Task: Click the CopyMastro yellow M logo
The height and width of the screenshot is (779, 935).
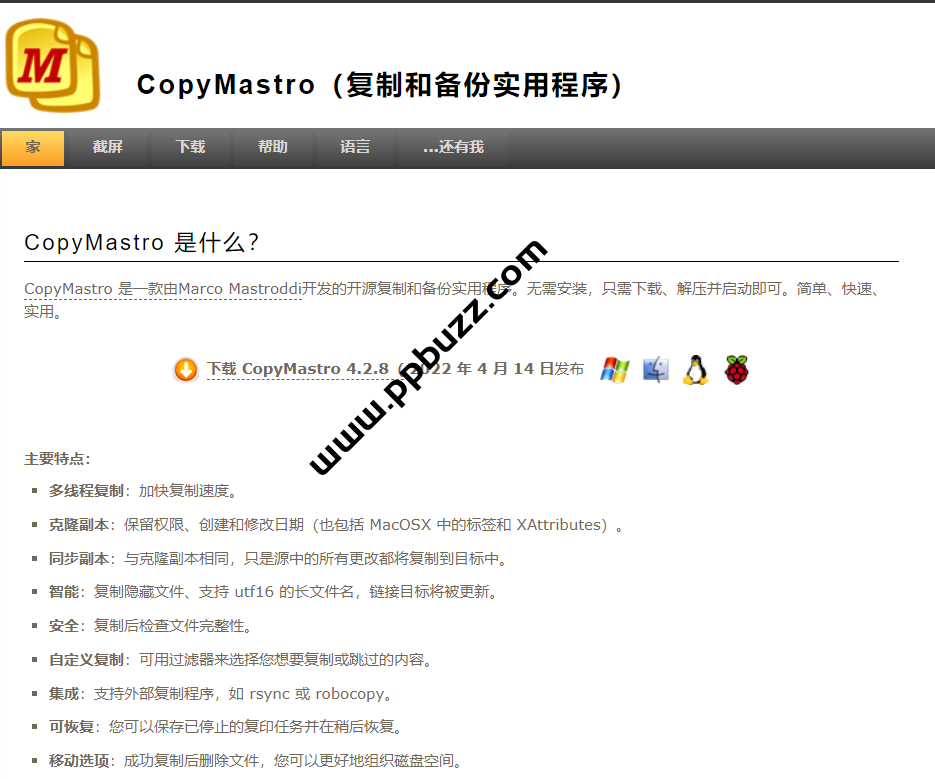Action: [x=52, y=65]
